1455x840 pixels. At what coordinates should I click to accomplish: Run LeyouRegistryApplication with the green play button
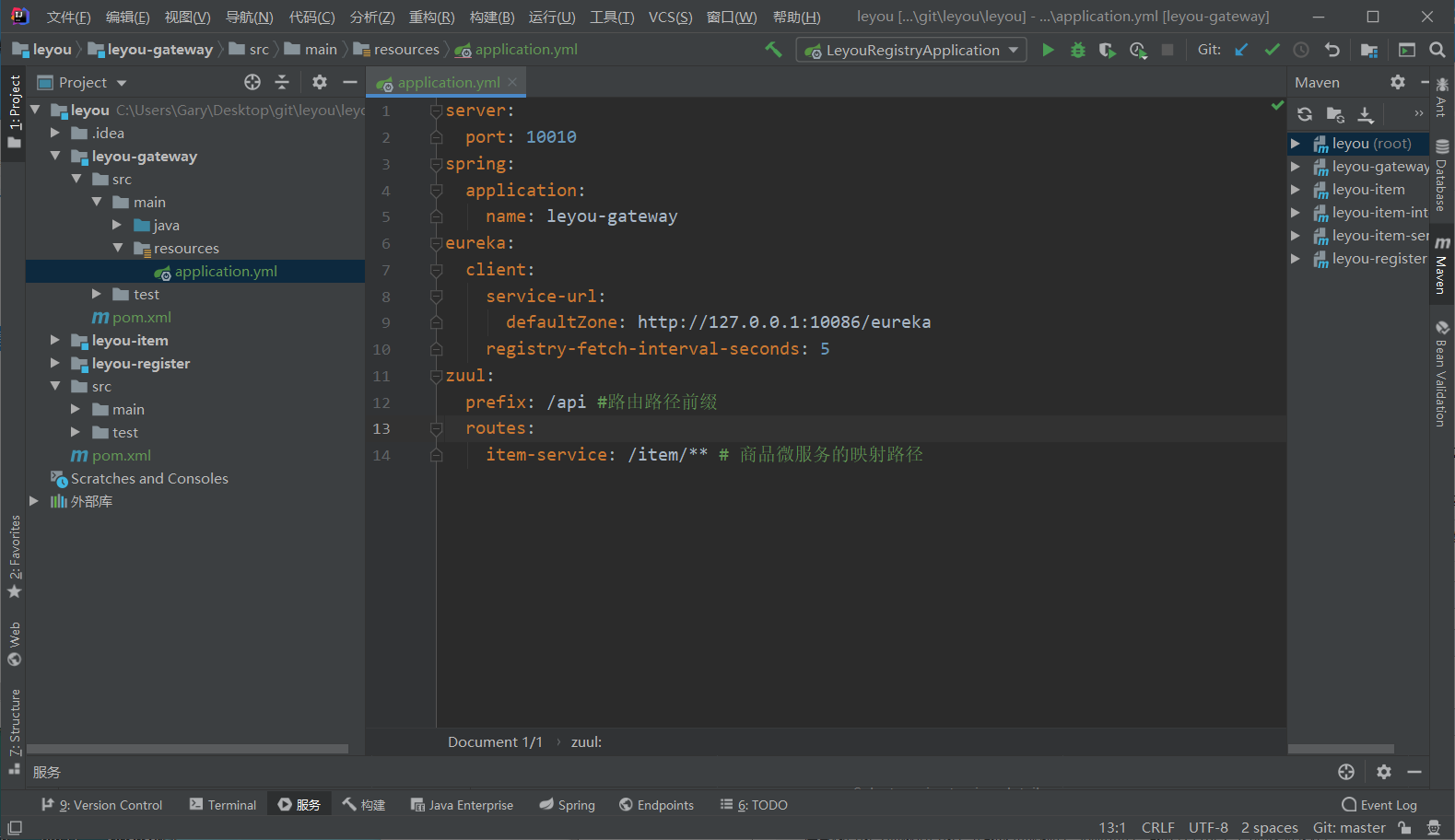1048,50
